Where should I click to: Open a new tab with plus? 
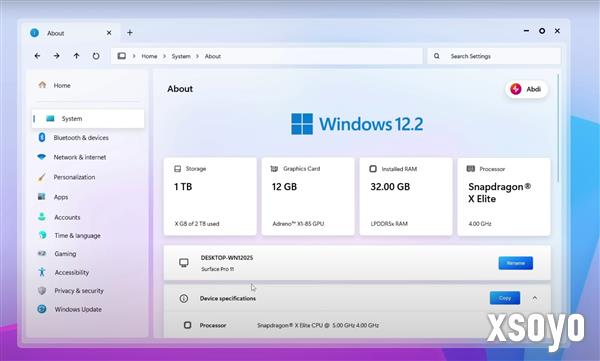pos(130,33)
